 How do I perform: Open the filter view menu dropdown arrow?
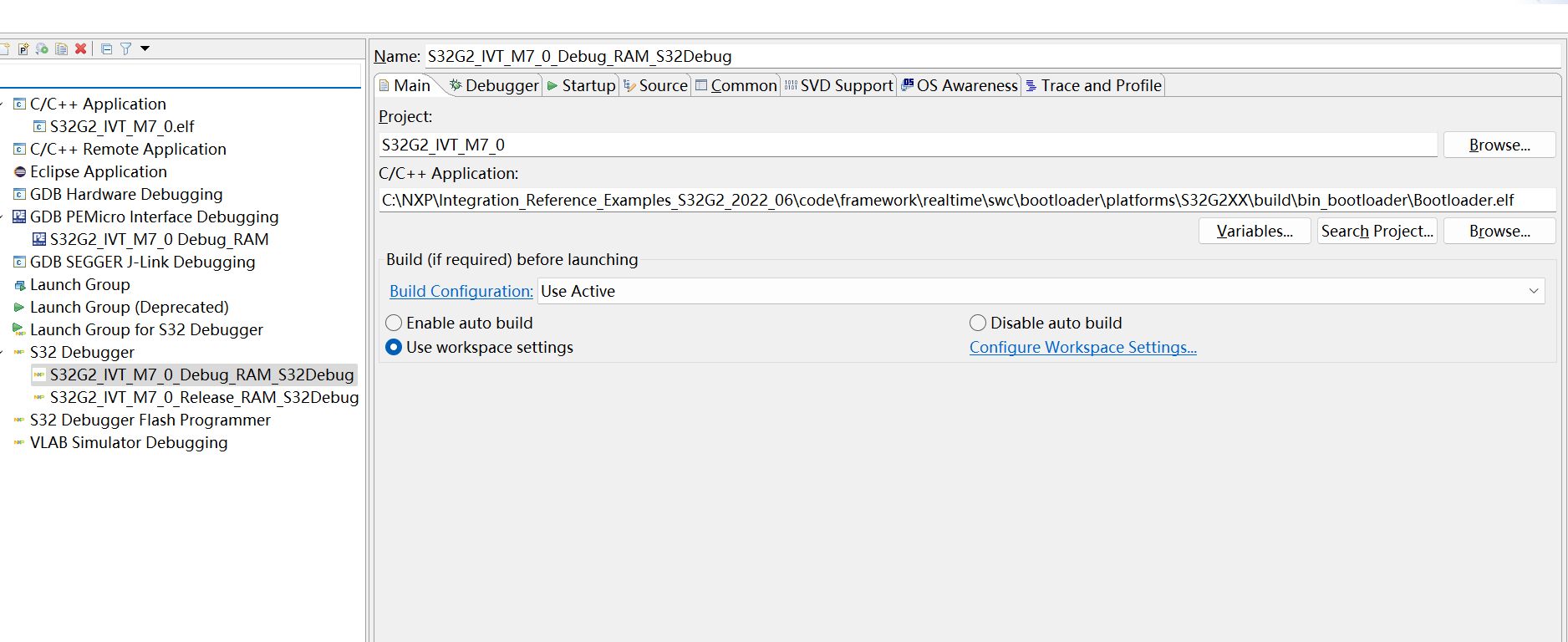pyautogui.click(x=145, y=48)
